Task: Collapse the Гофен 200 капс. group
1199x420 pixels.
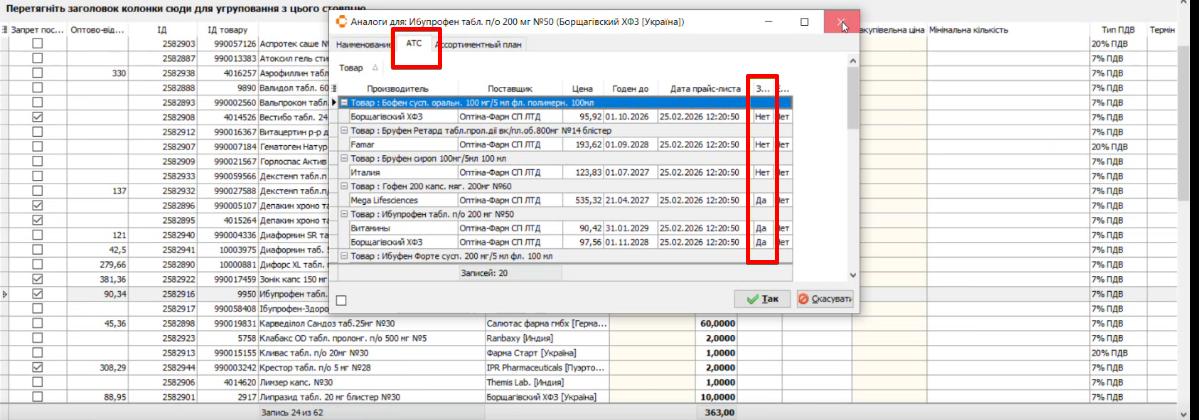Action: point(344,186)
